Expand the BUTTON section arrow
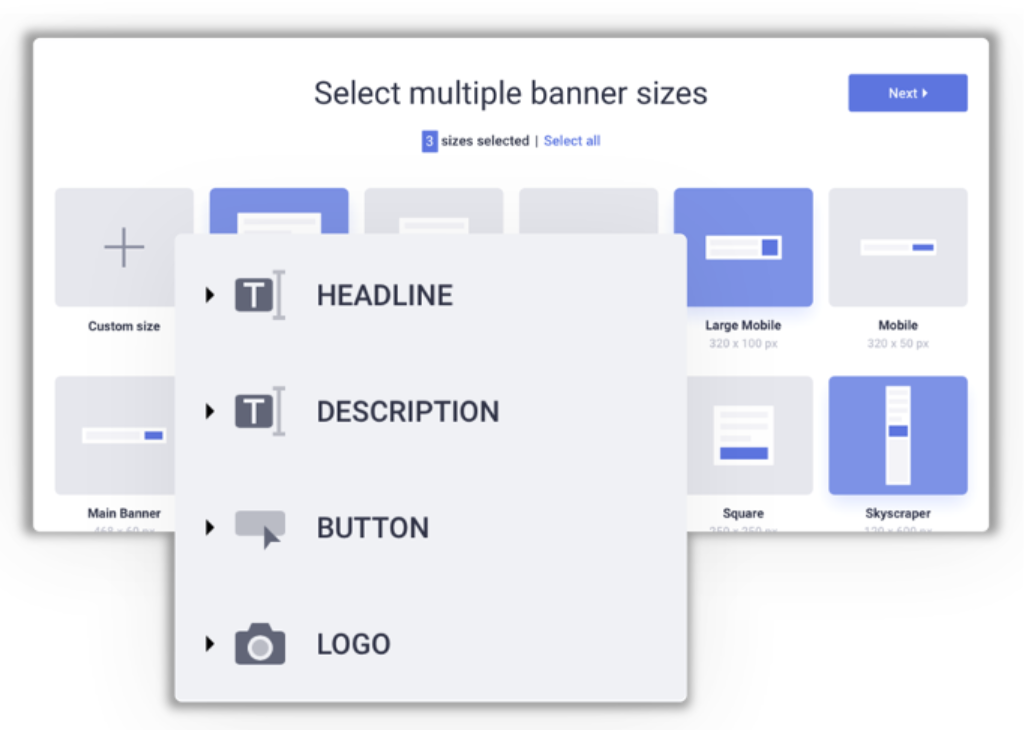Image resolution: width=1024 pixels, height=730 pixels. (210, 528)
